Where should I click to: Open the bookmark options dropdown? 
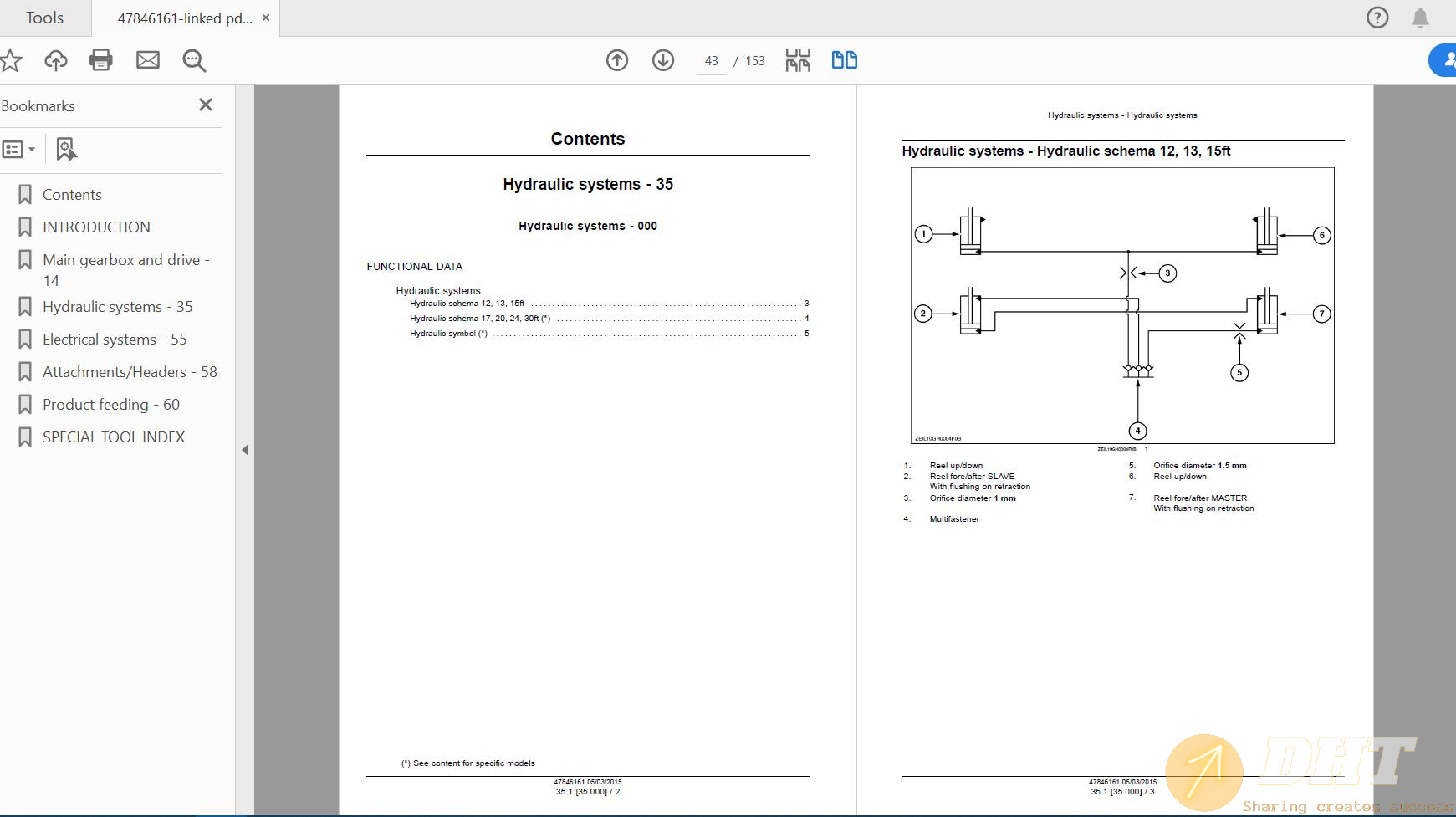[18, 150]
